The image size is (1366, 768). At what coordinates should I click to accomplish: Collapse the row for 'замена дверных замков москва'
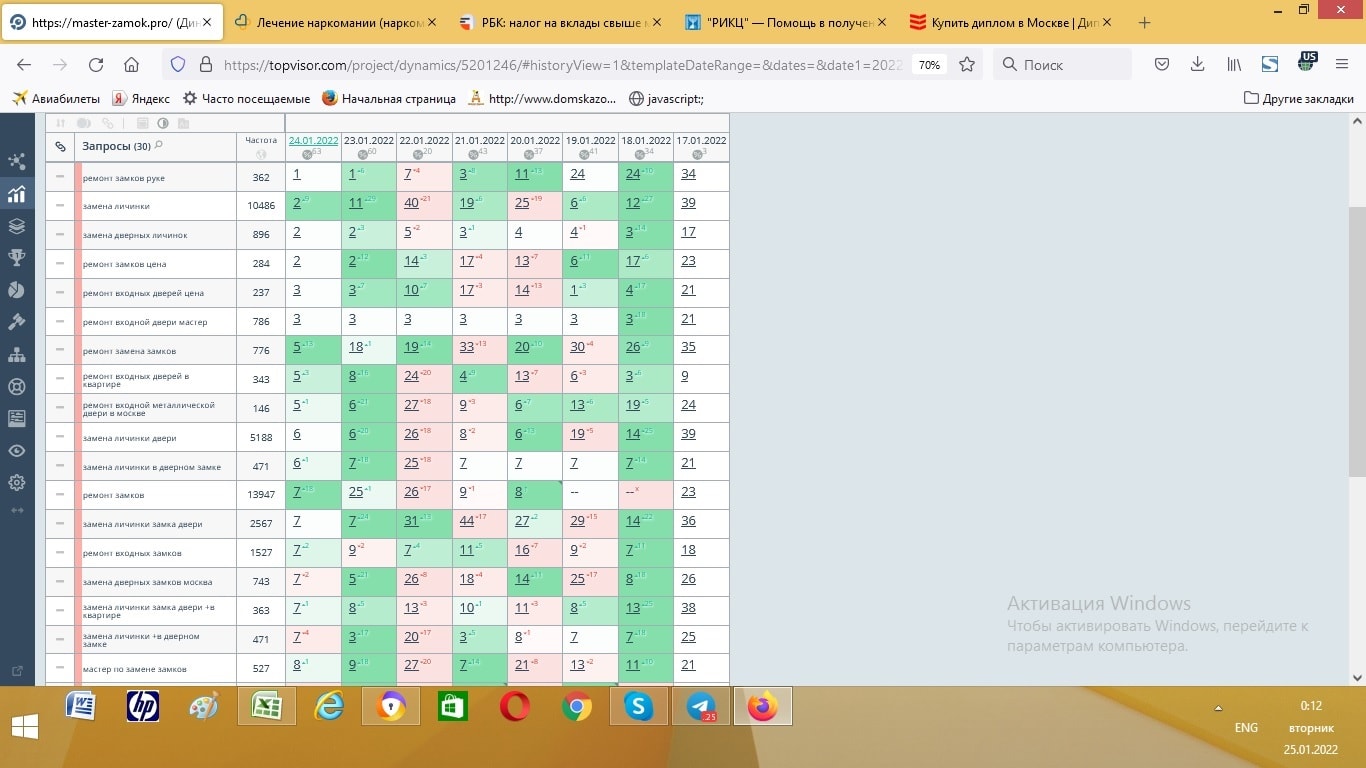click(x=60, y=582)
